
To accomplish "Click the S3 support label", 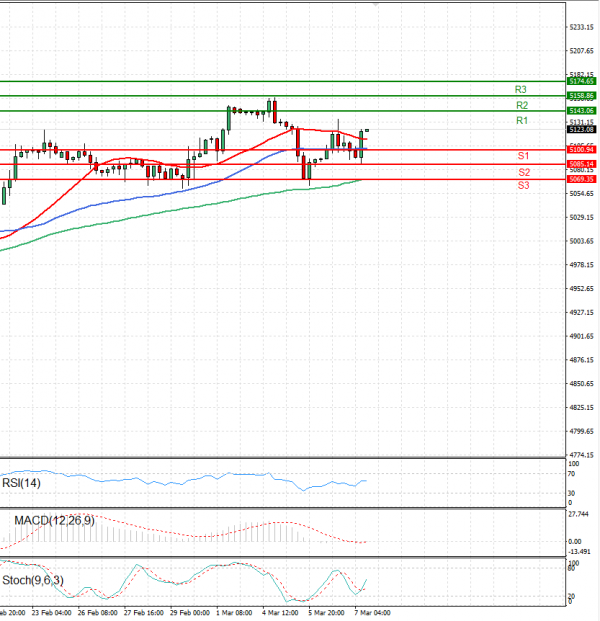I will pyautogui.click(x=523, y=185).
